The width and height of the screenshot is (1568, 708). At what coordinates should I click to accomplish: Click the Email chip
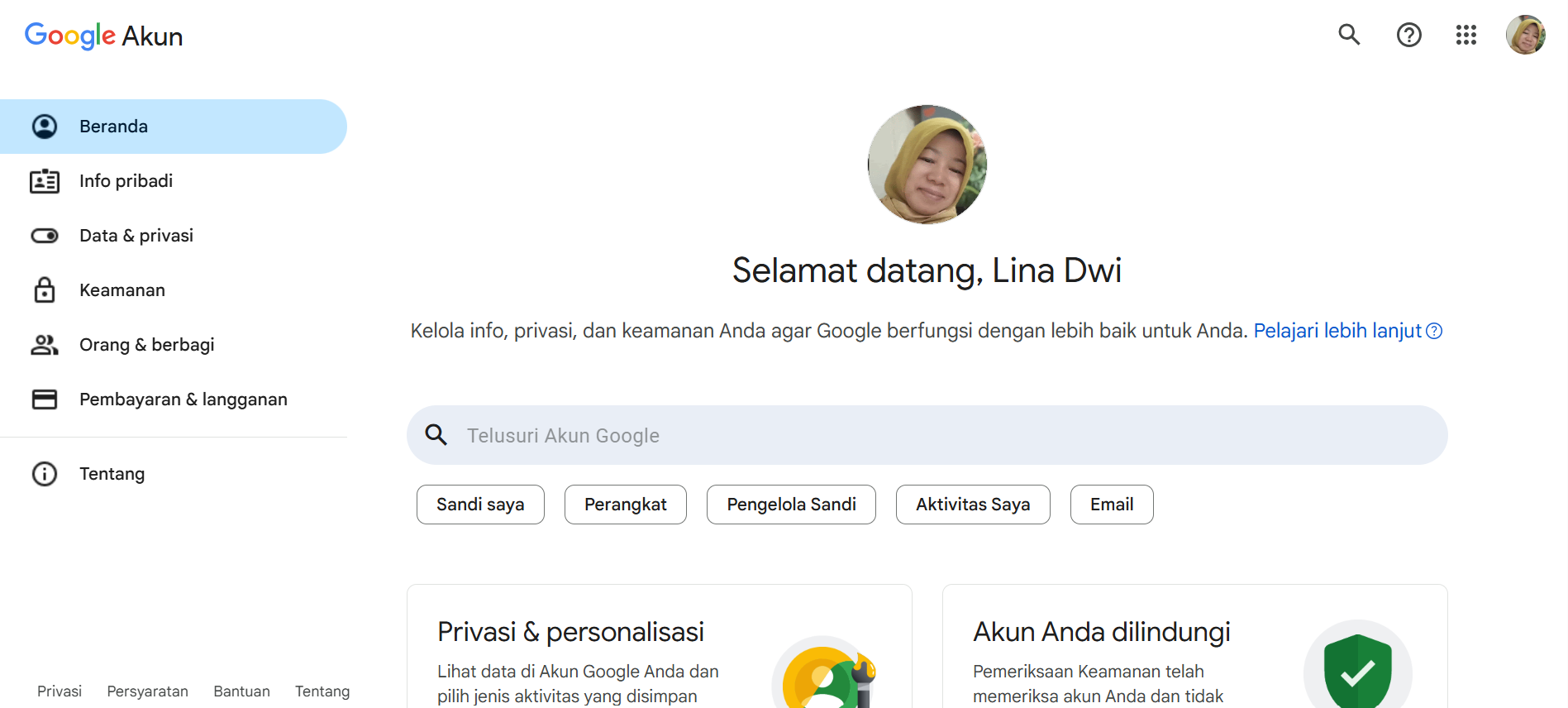pyautogui.click(x=1112, y=505)
